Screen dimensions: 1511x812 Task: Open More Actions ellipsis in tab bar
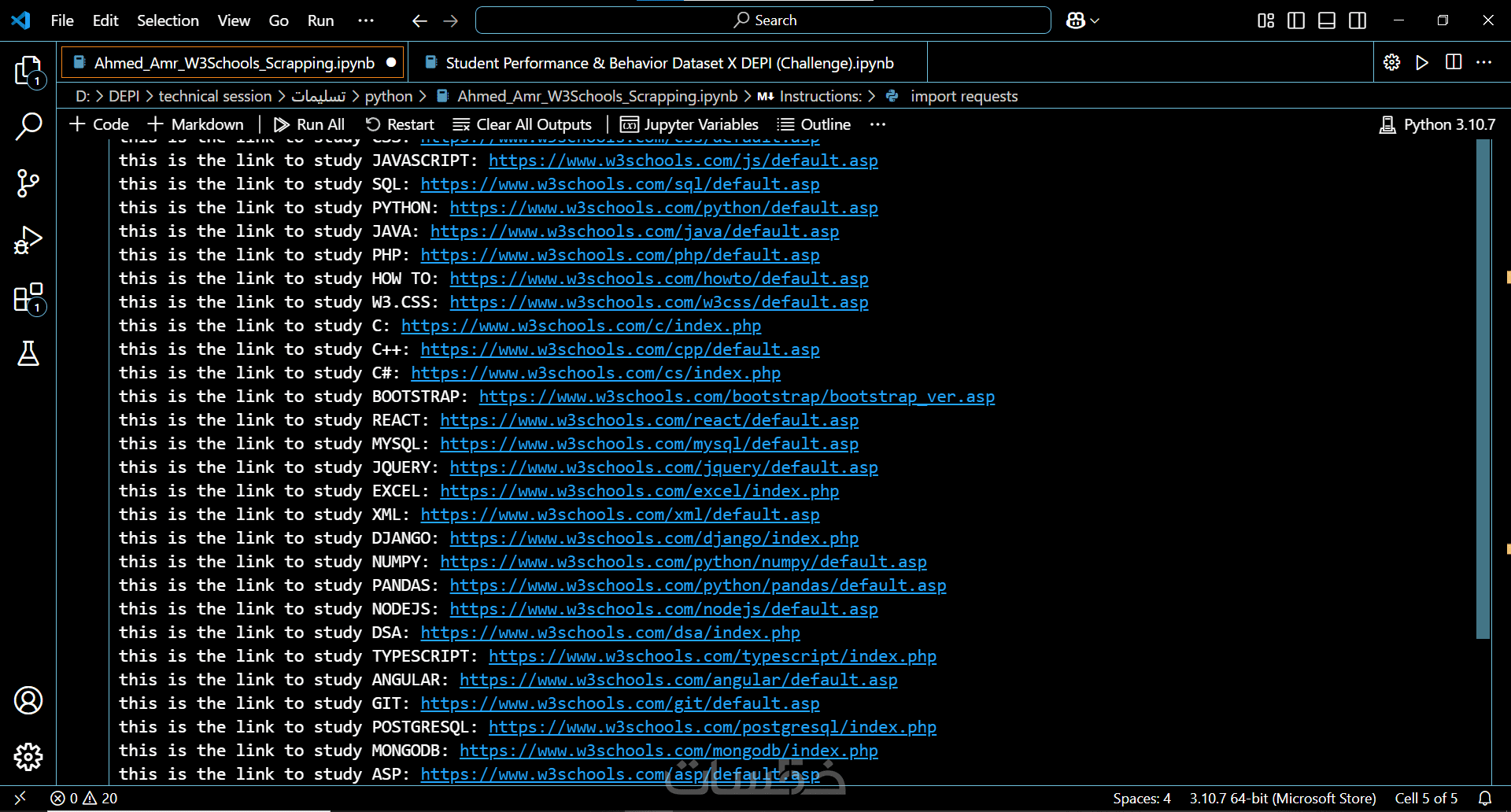[x=1484, y=62]
